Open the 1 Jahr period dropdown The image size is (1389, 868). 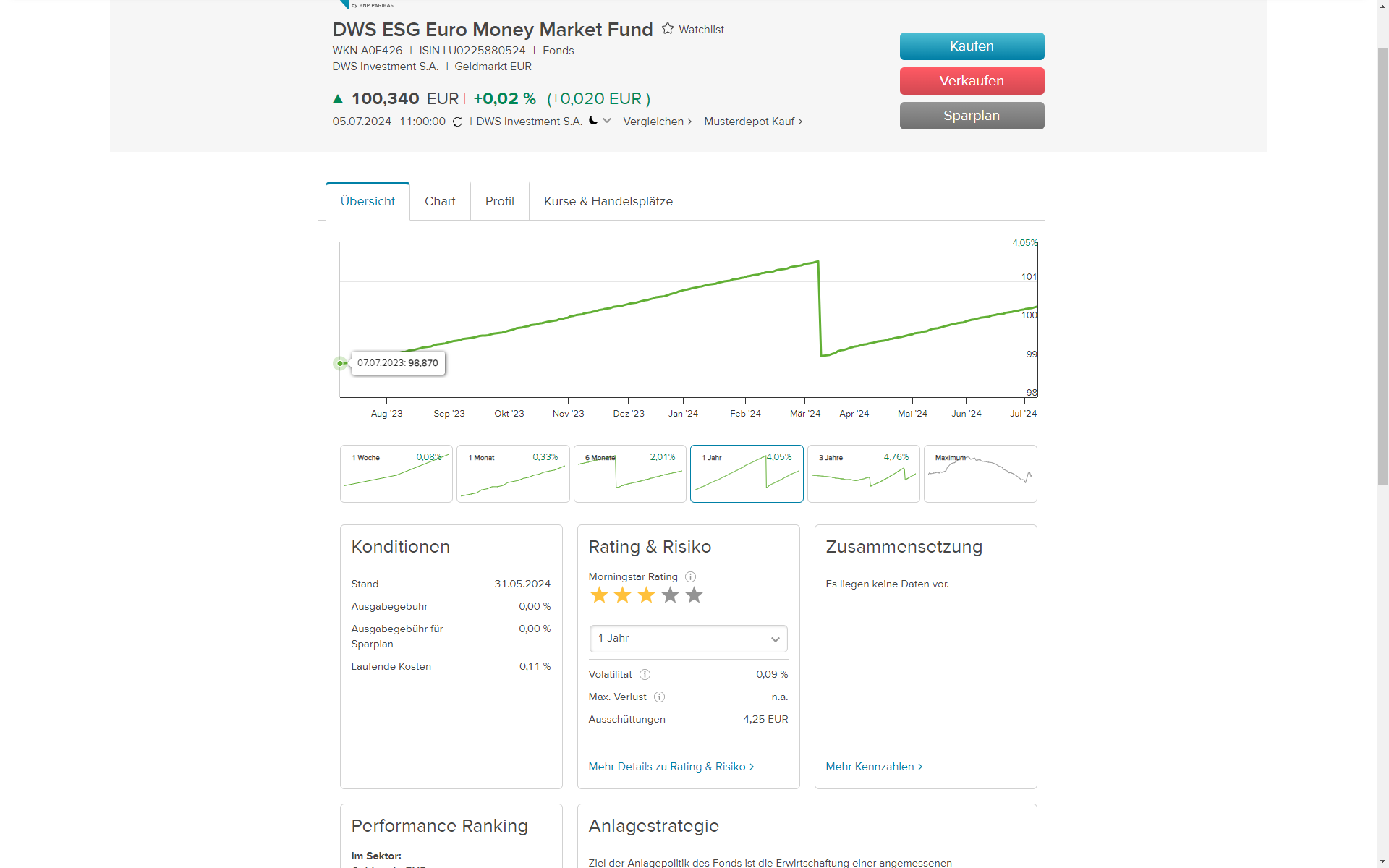688,639
